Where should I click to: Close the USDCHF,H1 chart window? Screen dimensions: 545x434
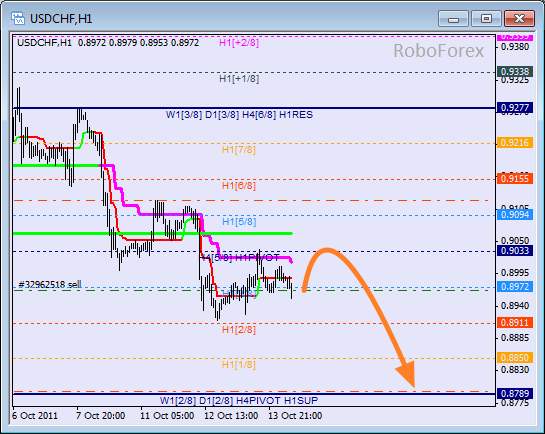coord(519,18)
